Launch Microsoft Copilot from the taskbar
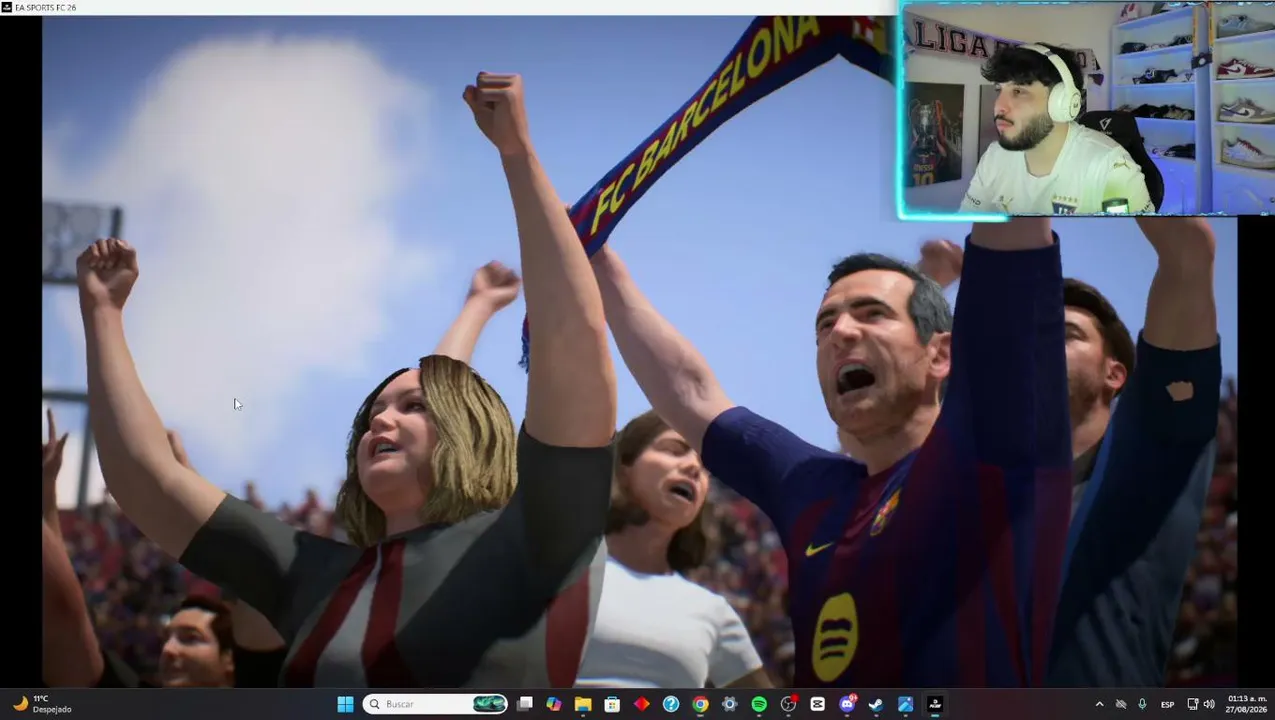The width and height of the screenshot is (1275, 720). 554,704
